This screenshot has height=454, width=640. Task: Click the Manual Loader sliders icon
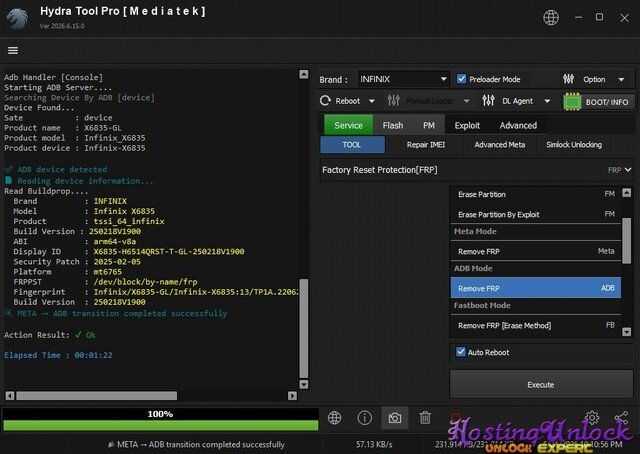coord(393,100)
